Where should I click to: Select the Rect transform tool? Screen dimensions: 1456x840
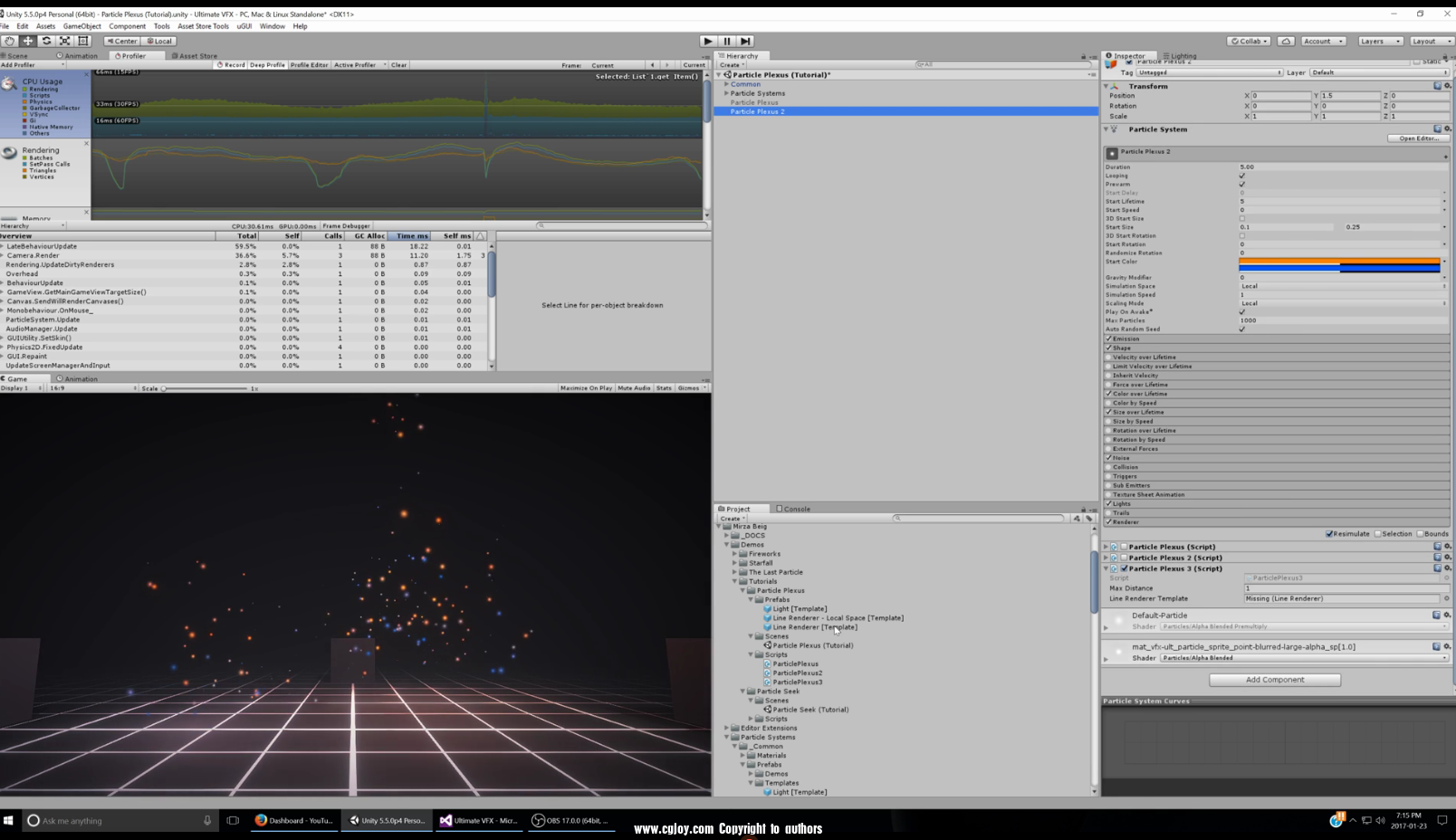click(83, 41)
